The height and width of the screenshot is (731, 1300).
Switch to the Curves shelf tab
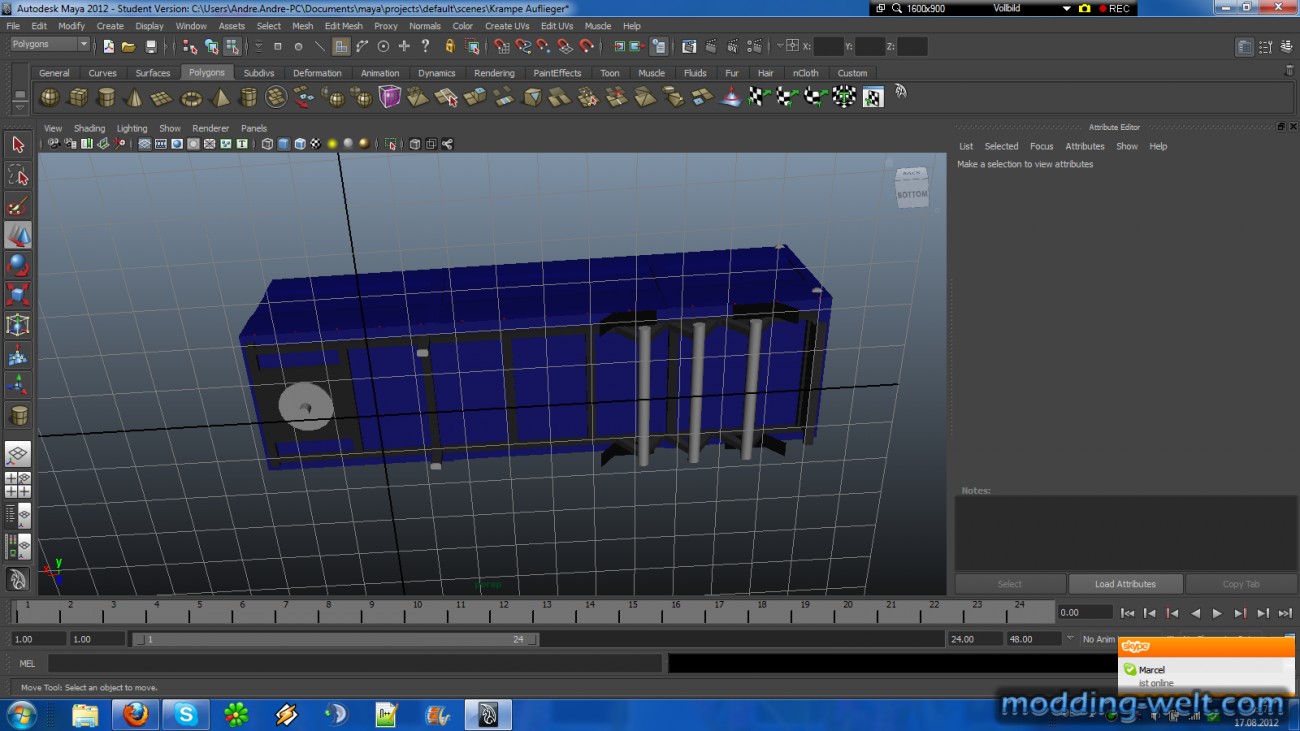103,73
